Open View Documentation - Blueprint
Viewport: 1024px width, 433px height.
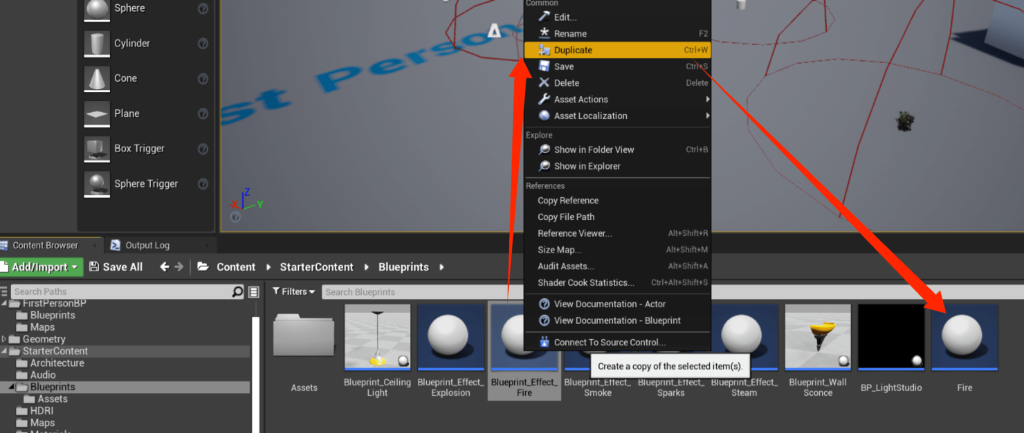617,320
